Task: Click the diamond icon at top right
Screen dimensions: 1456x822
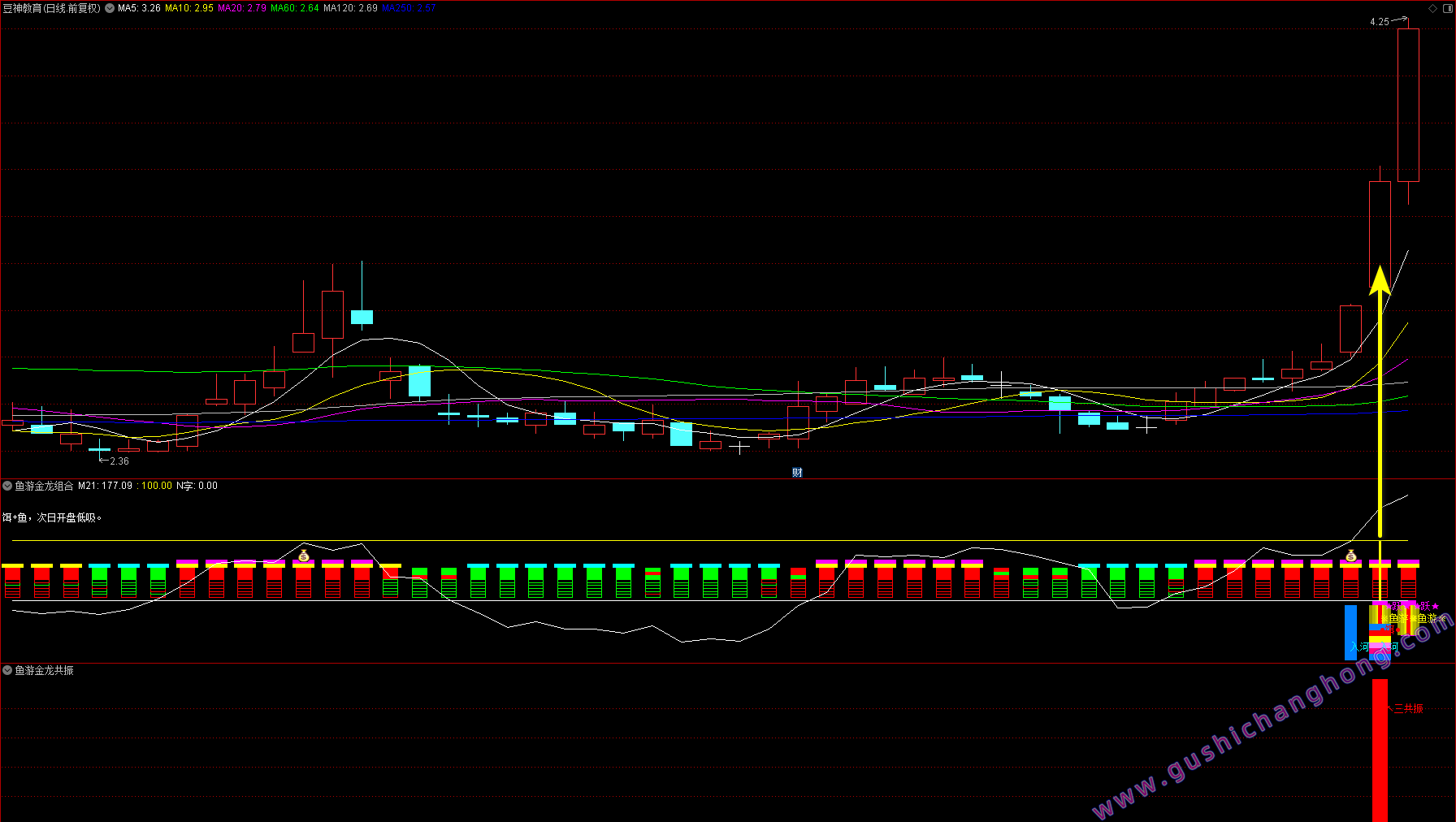Action: [x=1432, y=8]
